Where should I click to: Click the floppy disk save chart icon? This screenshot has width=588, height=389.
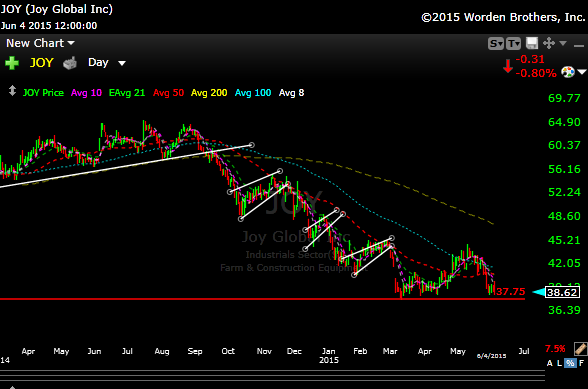[x=532, y=43]
